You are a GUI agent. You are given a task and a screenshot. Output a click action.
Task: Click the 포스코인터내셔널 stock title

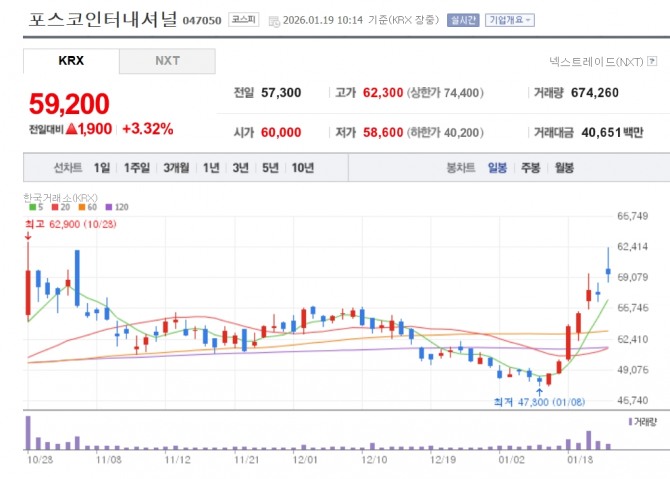point(103,20)
